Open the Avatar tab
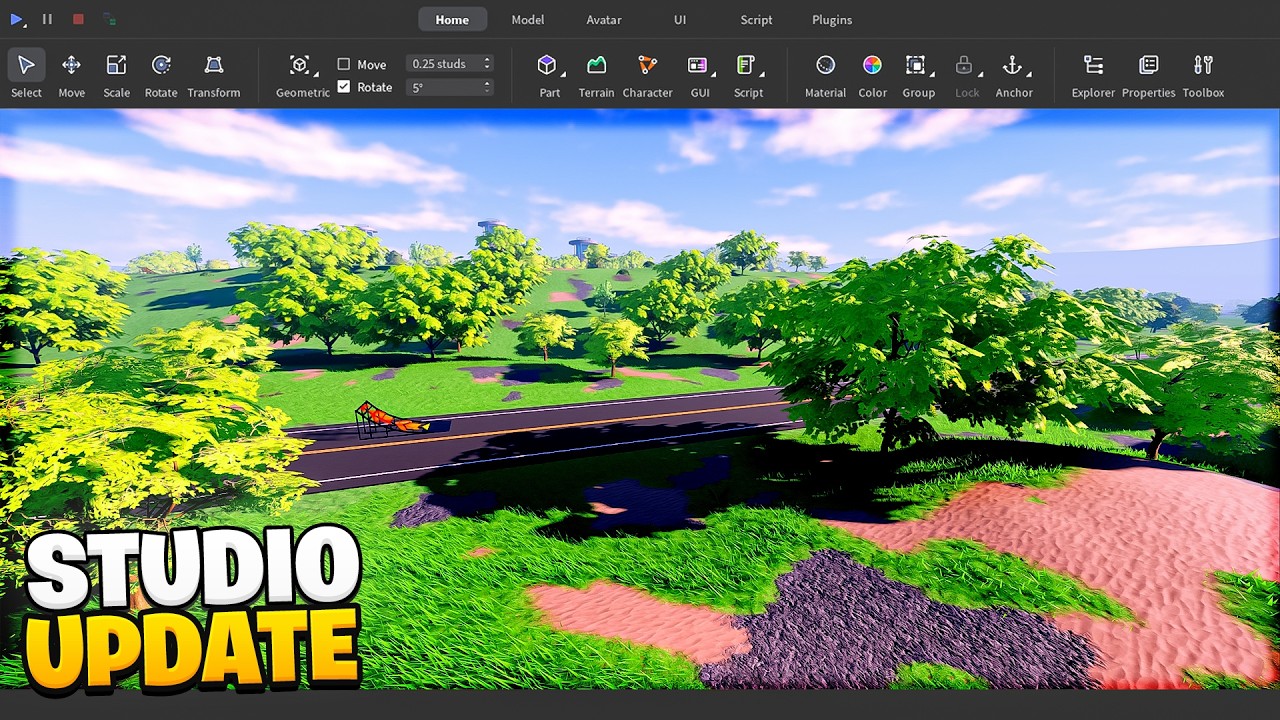The height and width of the screenshot is (720, 1280). click(604, 19)
